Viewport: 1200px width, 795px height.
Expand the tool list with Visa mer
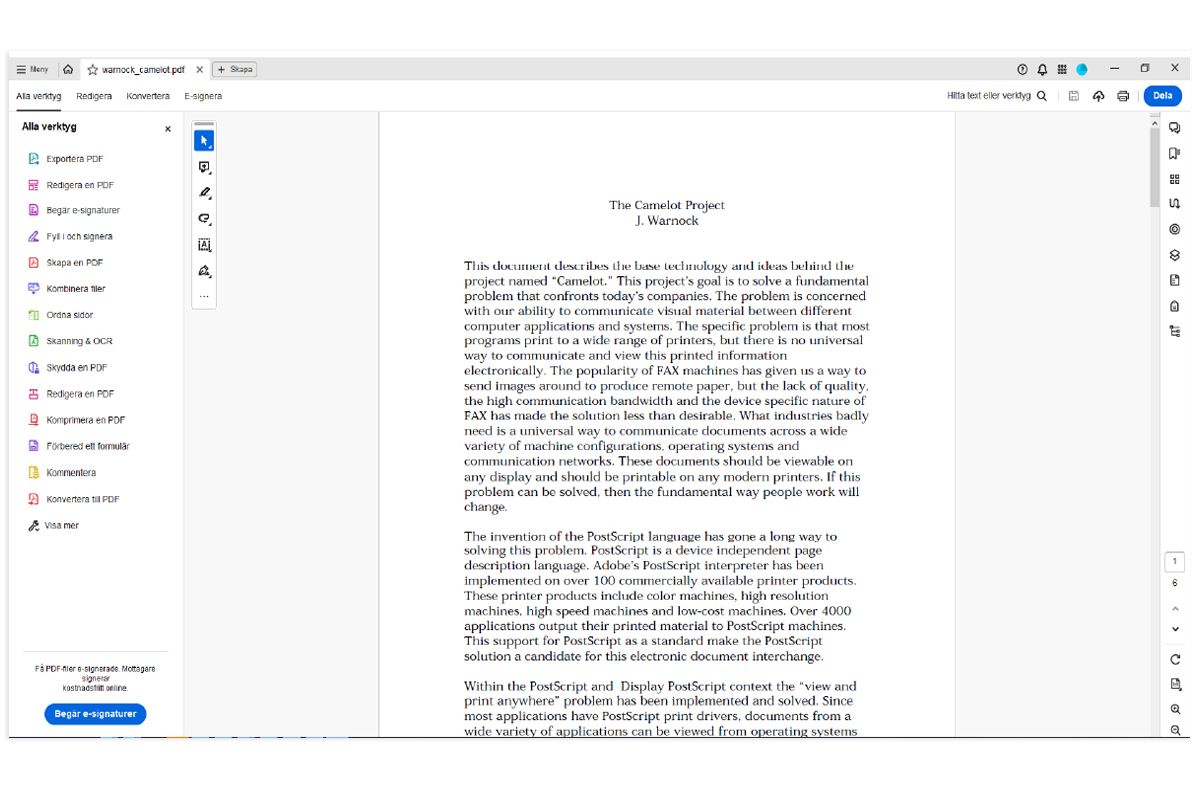click(54, 525)
